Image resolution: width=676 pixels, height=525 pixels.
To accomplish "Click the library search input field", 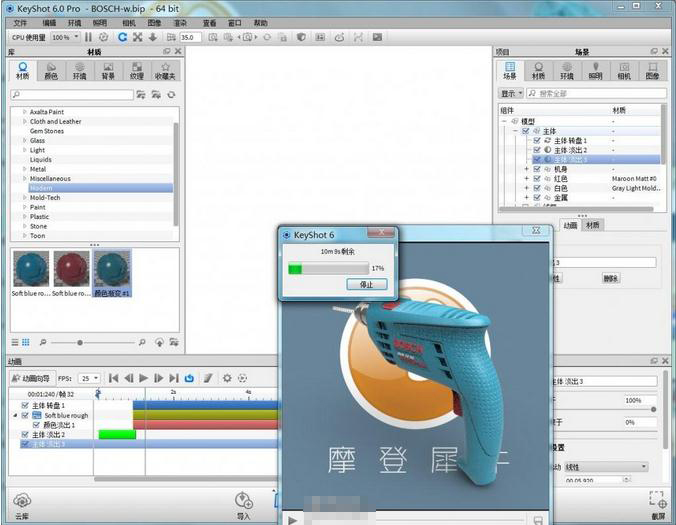I will (72, 94).
